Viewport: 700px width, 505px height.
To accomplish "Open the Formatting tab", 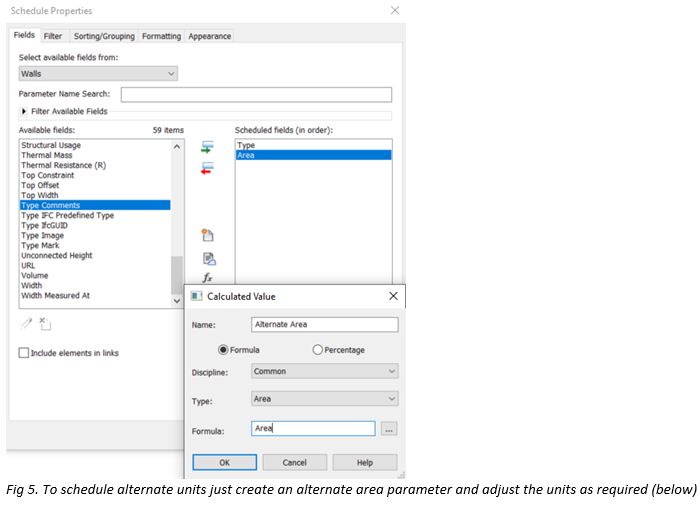I will coord(162,36).
